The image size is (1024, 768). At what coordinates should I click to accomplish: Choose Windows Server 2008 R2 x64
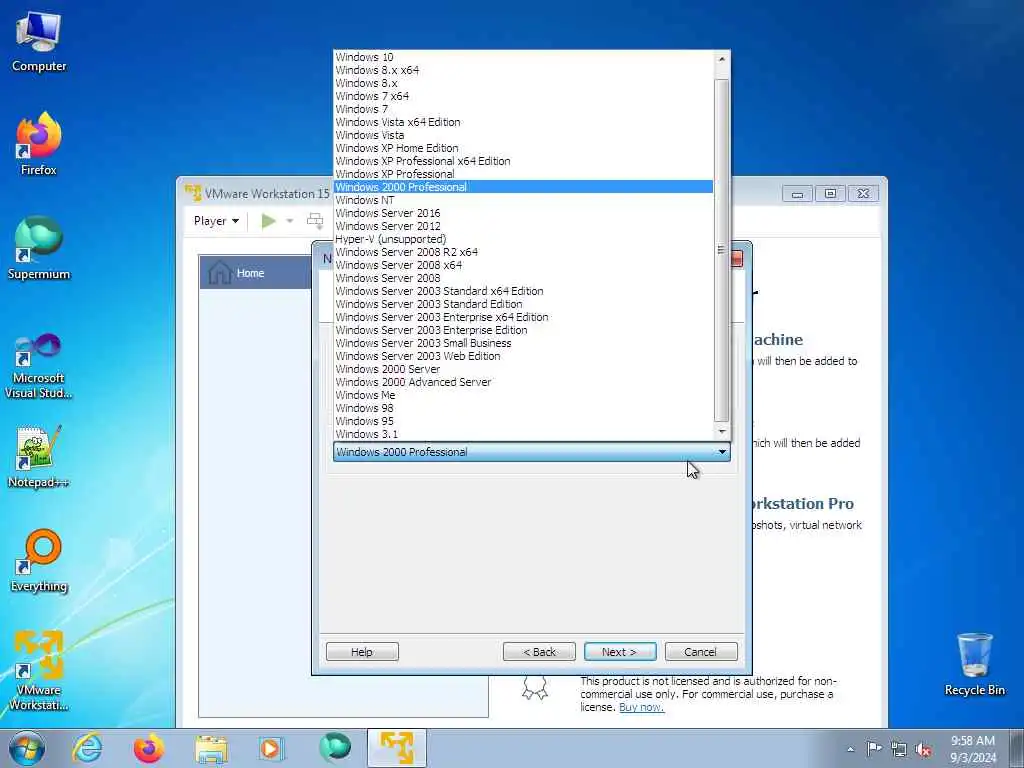[x=523, y=252]
